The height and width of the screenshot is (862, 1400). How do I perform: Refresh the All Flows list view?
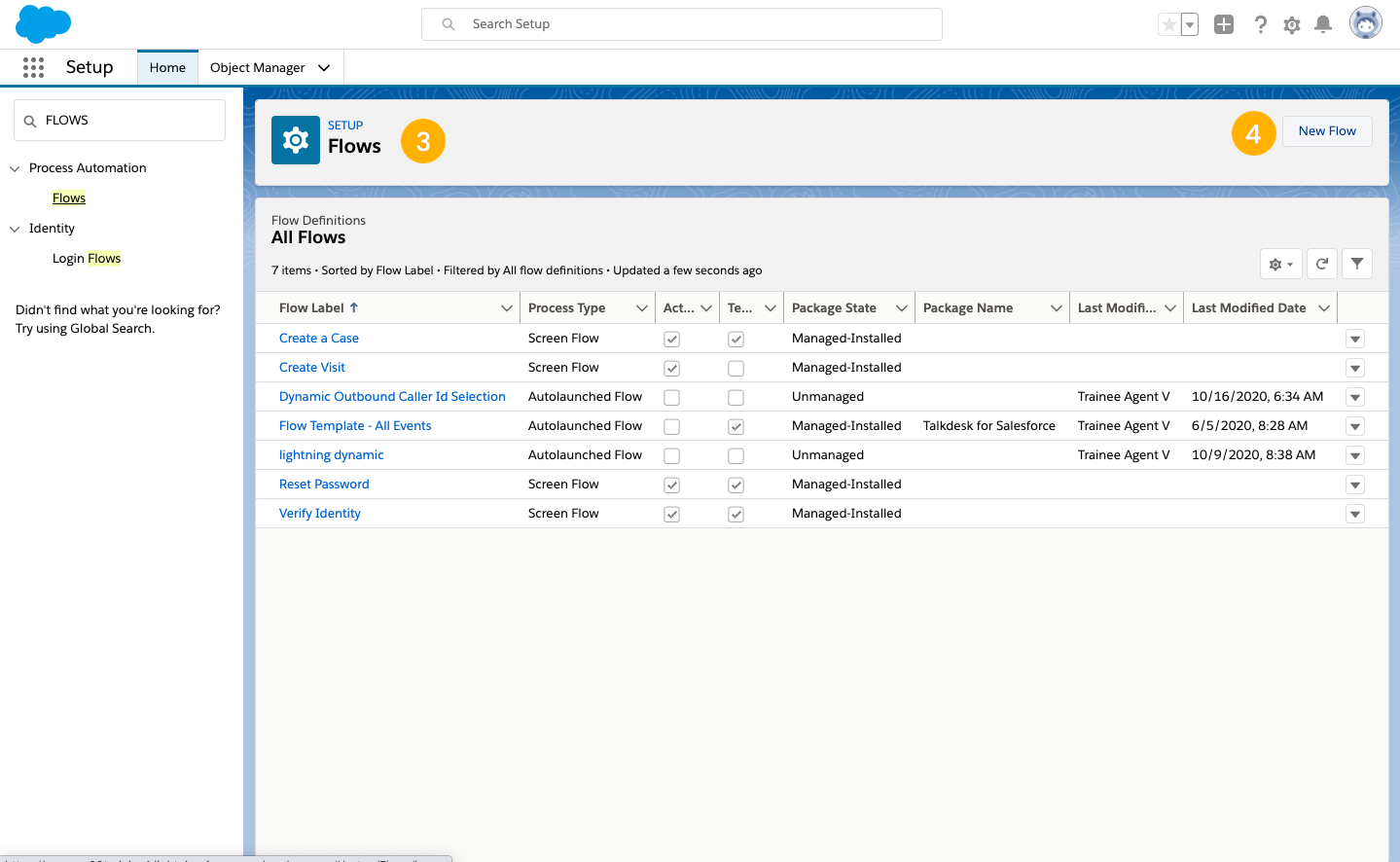(1321, 263)
